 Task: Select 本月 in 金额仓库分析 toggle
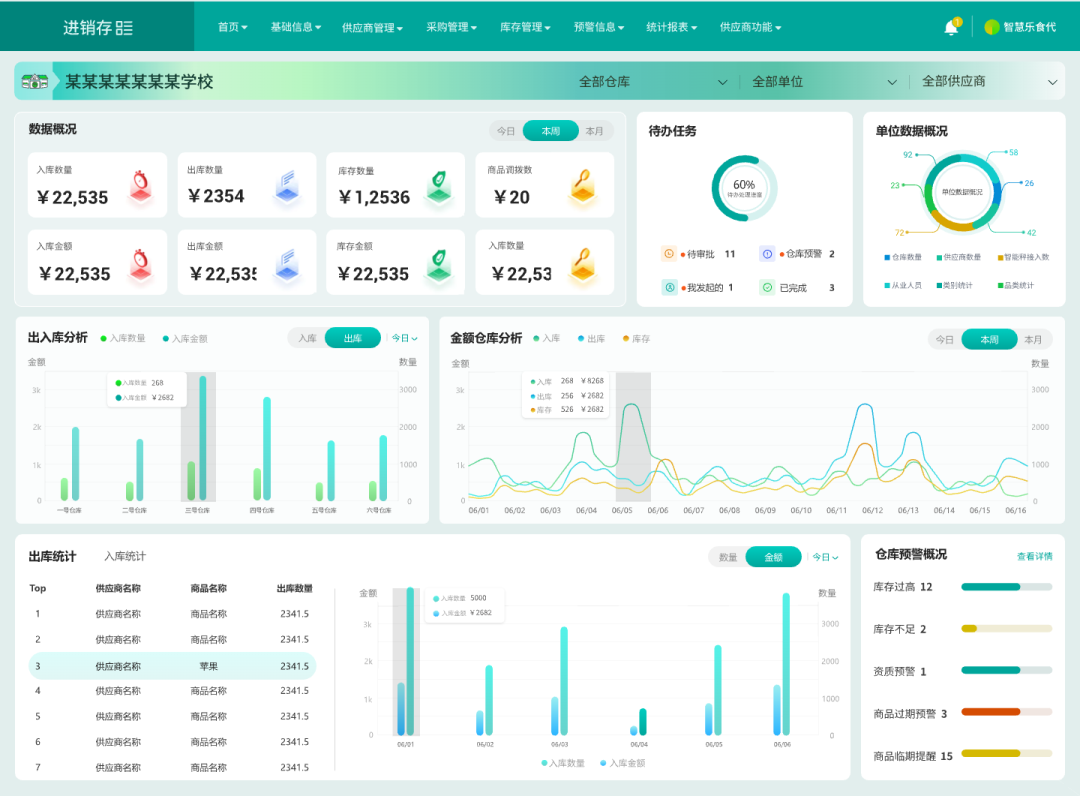click(1033, 339)
